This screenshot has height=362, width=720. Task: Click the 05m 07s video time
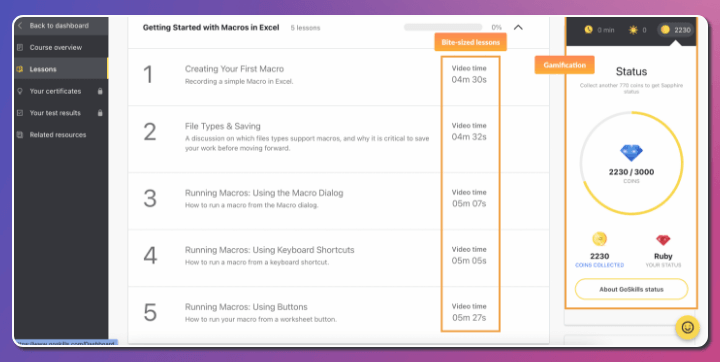[469, 204]
